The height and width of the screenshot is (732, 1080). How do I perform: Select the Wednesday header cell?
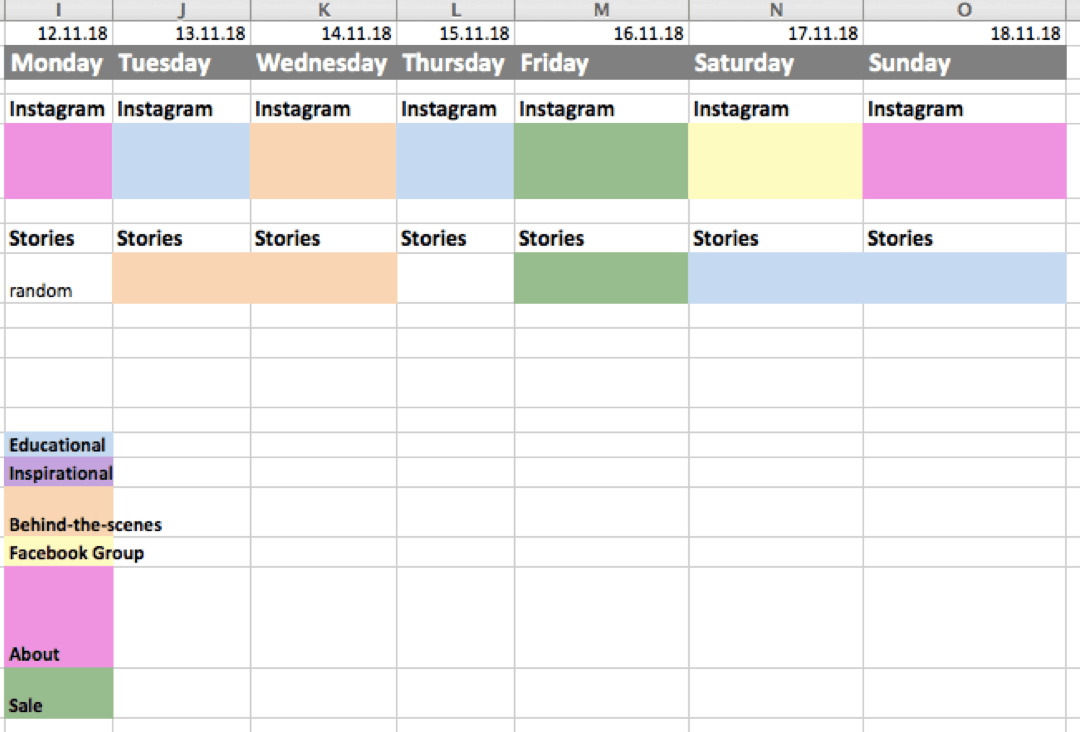[324, 63]
